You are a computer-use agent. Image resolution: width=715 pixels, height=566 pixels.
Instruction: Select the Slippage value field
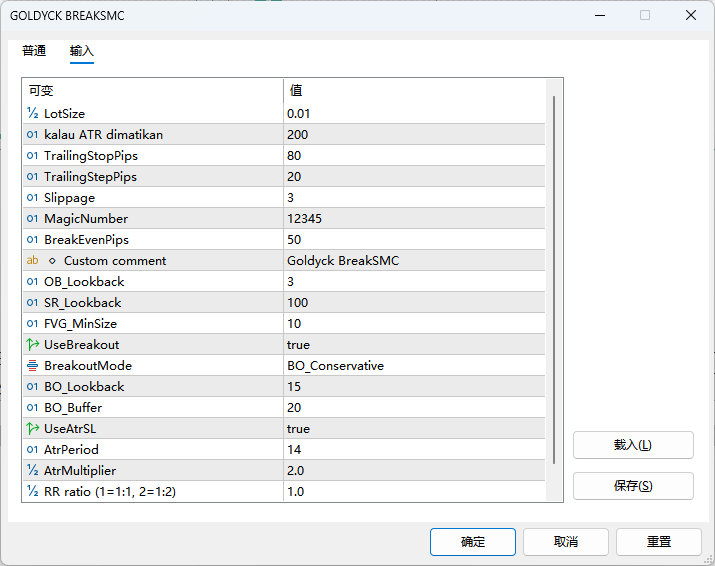coord(414,198)
